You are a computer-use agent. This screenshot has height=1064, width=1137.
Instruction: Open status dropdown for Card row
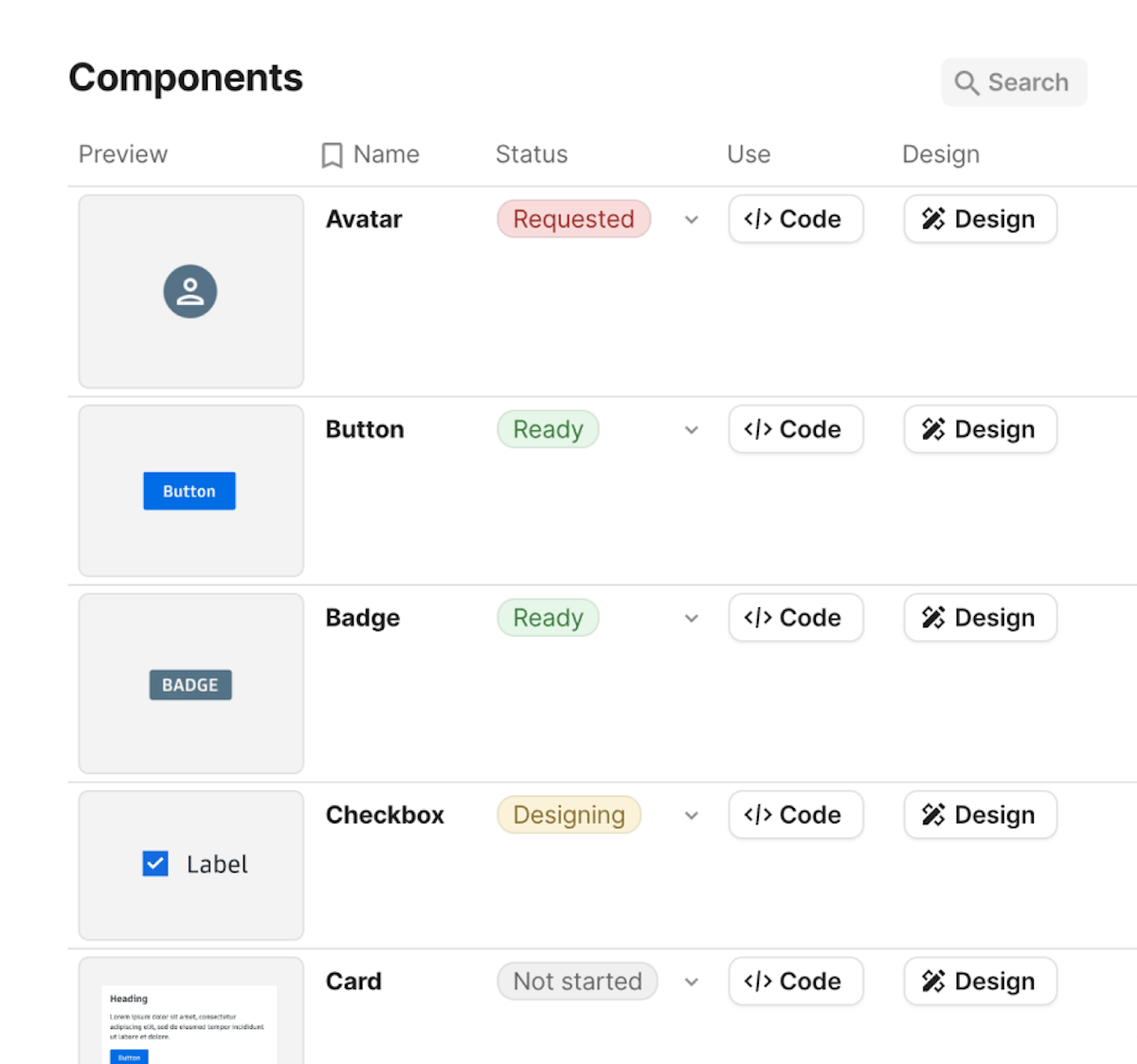(x=692, y=983)
